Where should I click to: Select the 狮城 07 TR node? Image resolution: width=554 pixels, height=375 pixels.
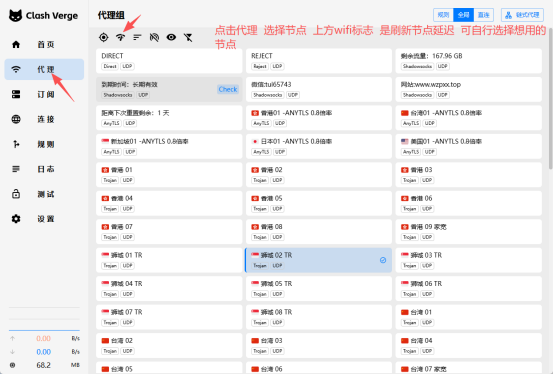[x=169, y=317]
